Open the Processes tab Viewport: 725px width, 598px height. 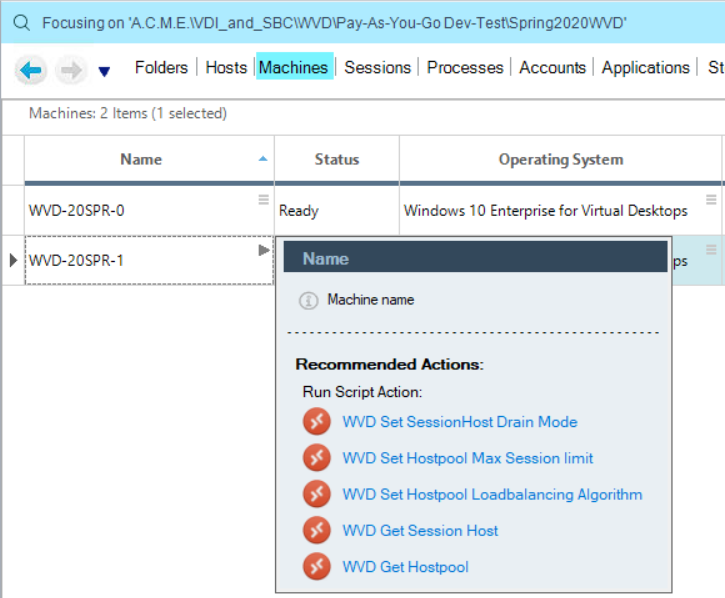click(465, 68)
